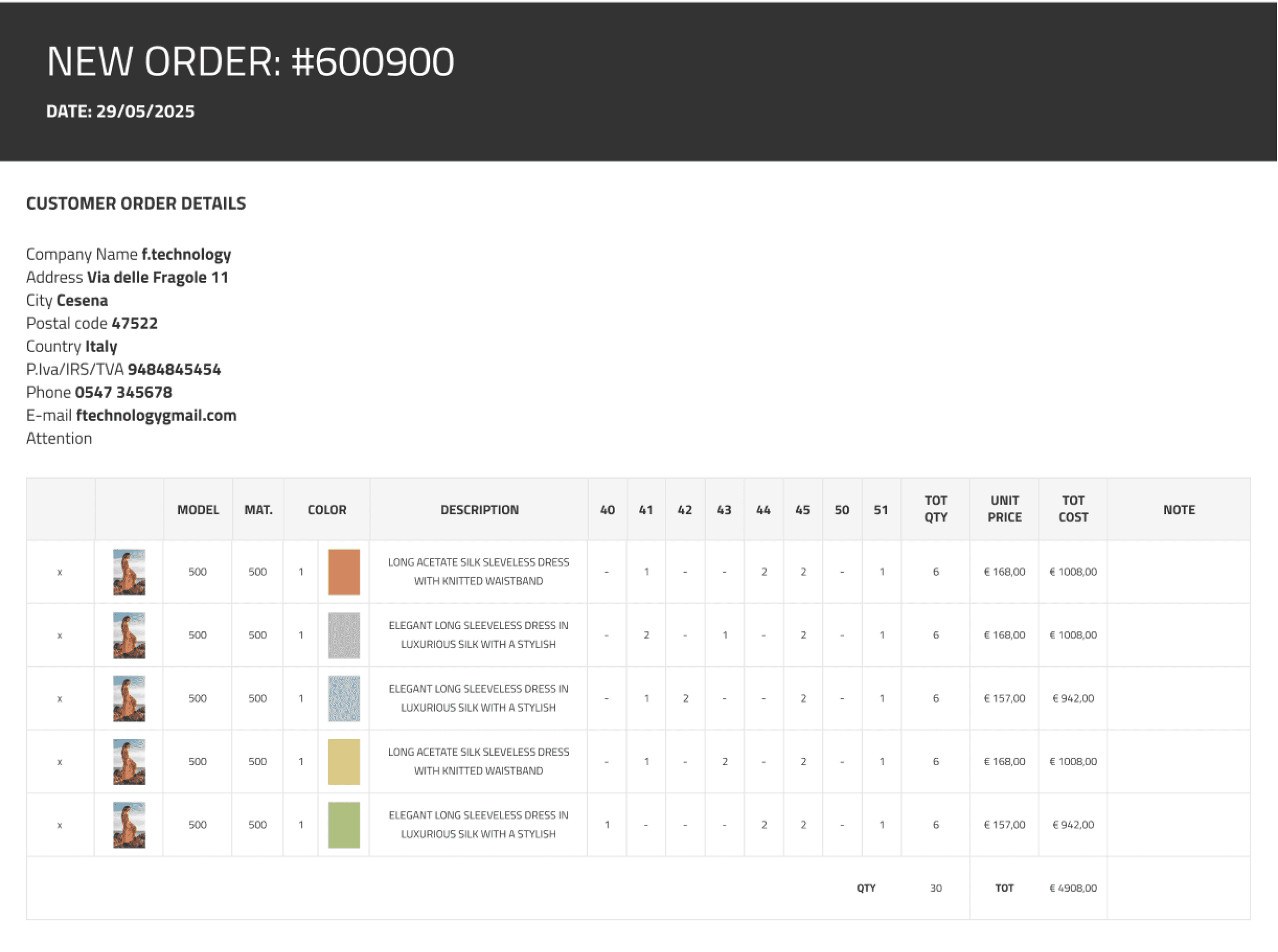Click the x mark in first row
This screenshot has height=952, width=1278.
tap(59, 572)
